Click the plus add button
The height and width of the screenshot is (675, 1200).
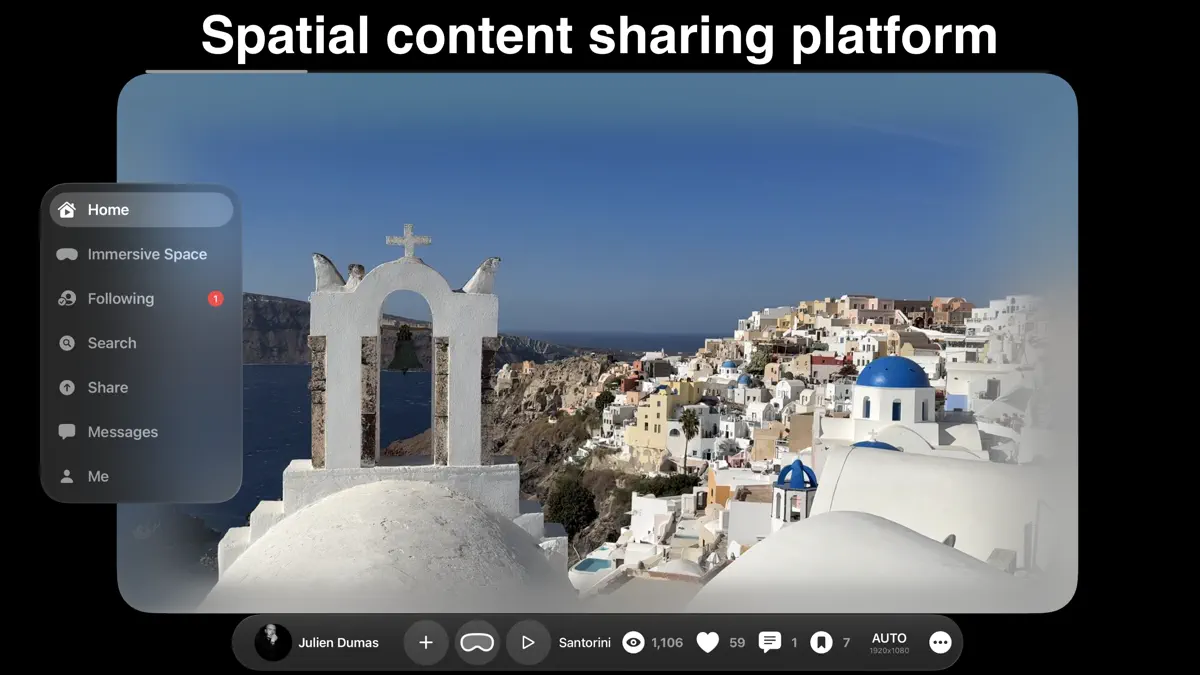(x=426, y=643)
